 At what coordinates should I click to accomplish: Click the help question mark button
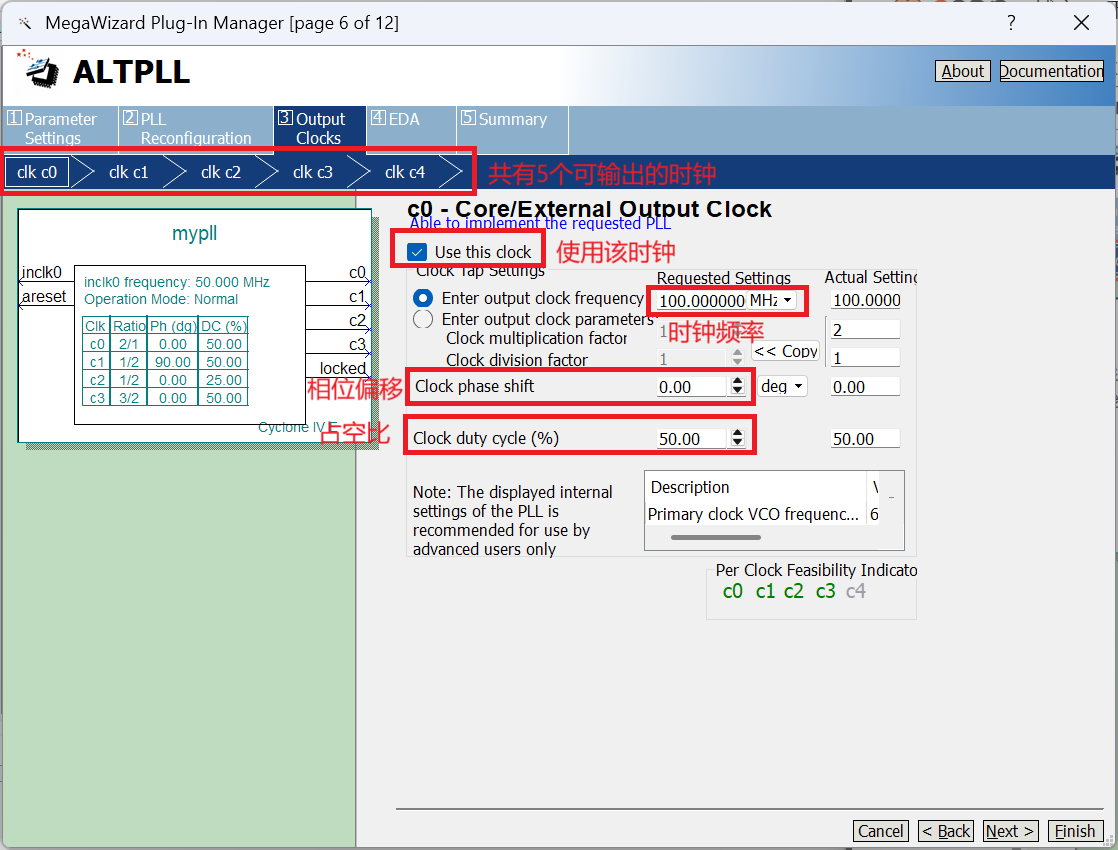pyautogui.click(x=1010, y=23)
